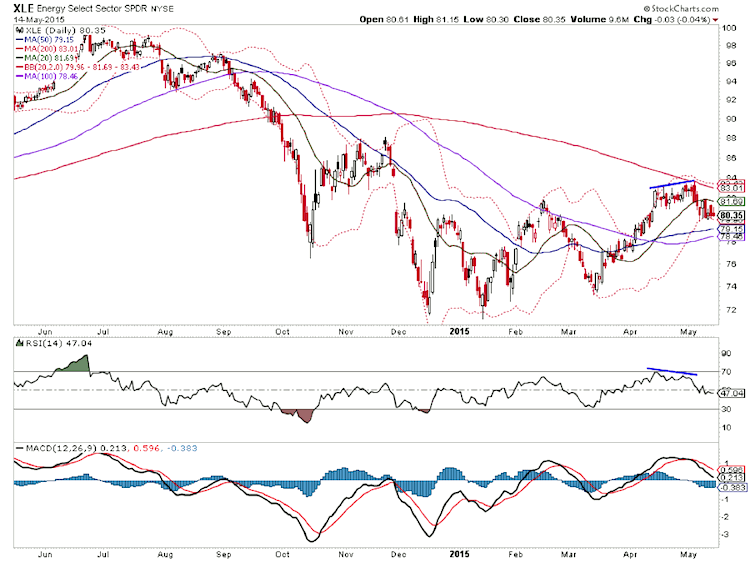Click the red down arrow beside Chg
Viewport: 750px width, 562px height.
pos(716,20)
